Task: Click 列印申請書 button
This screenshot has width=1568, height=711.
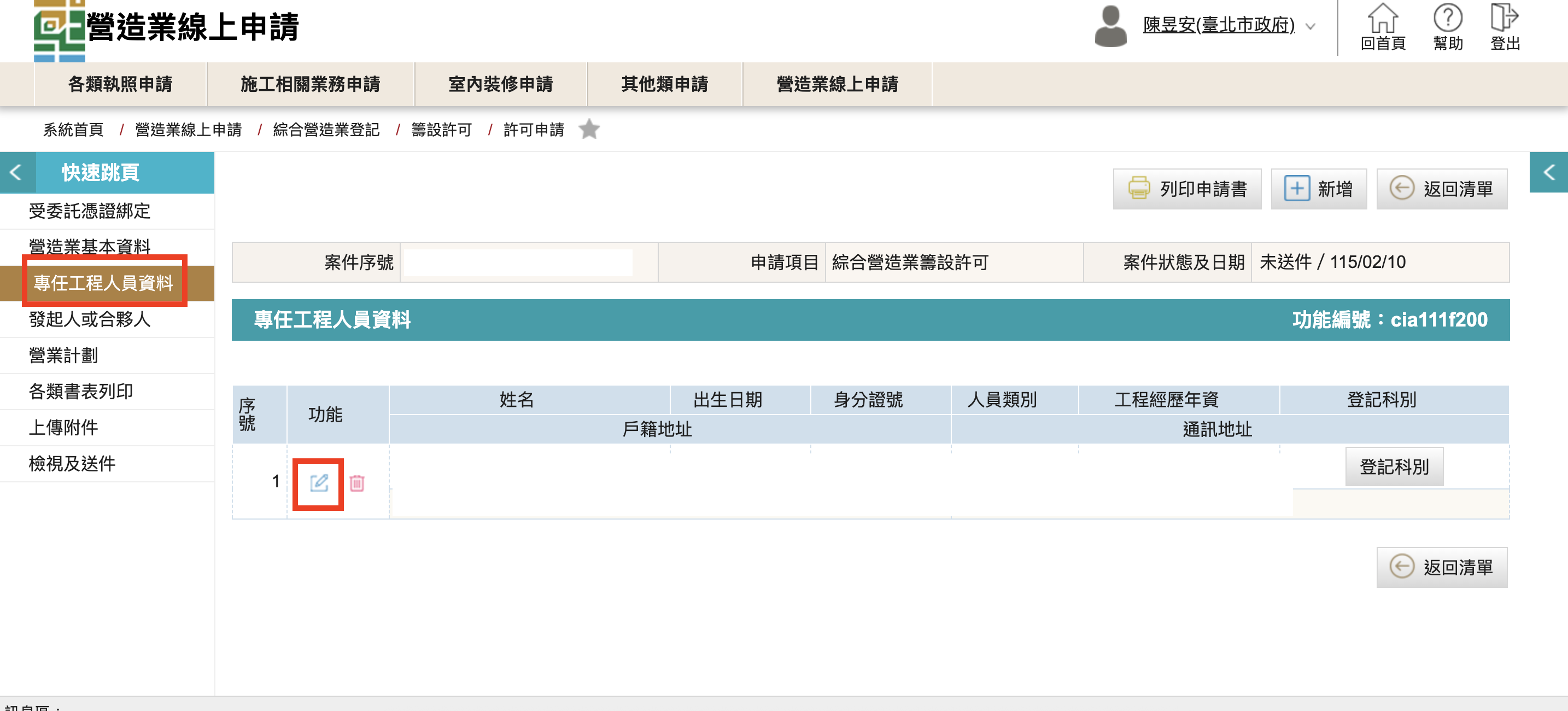Action: 1187,189
